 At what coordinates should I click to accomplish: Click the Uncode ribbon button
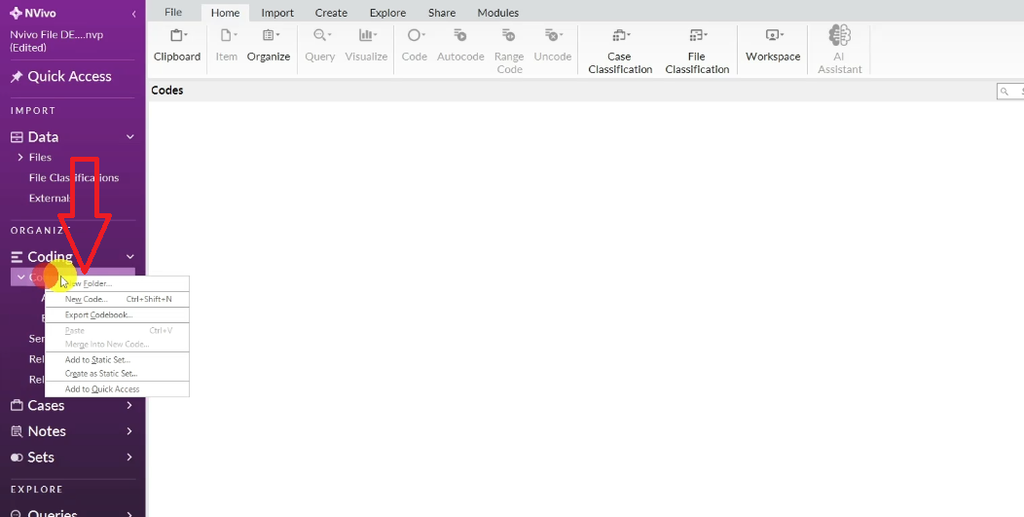(552, 46)
